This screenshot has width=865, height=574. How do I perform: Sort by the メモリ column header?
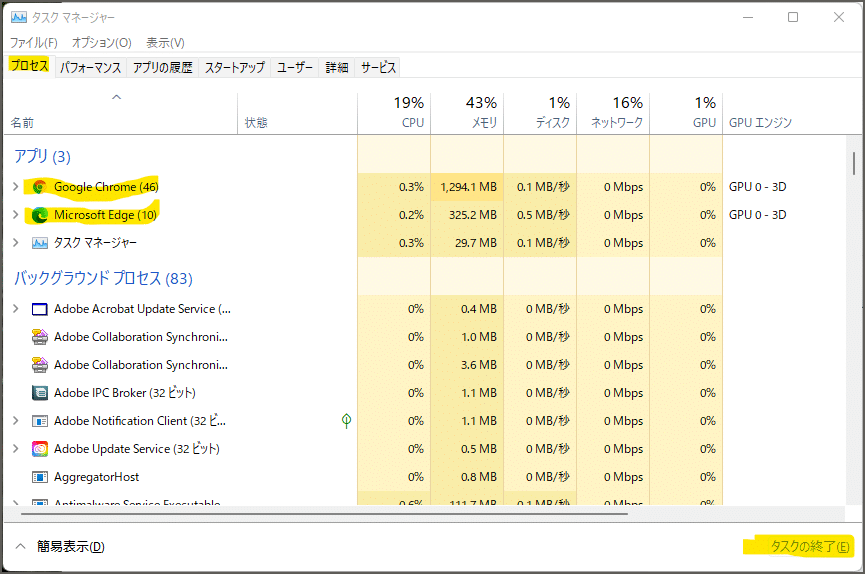tap(467, 114)
